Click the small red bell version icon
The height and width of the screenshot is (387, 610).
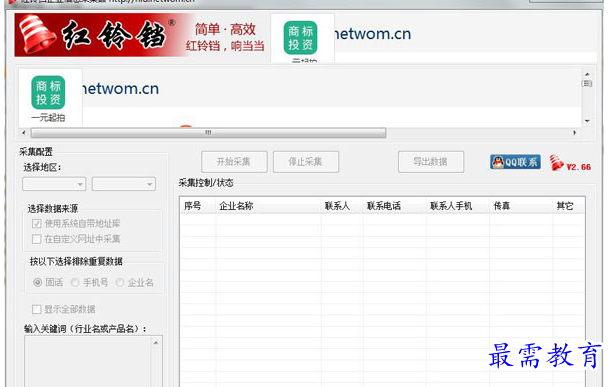click(x=556, y=162)
